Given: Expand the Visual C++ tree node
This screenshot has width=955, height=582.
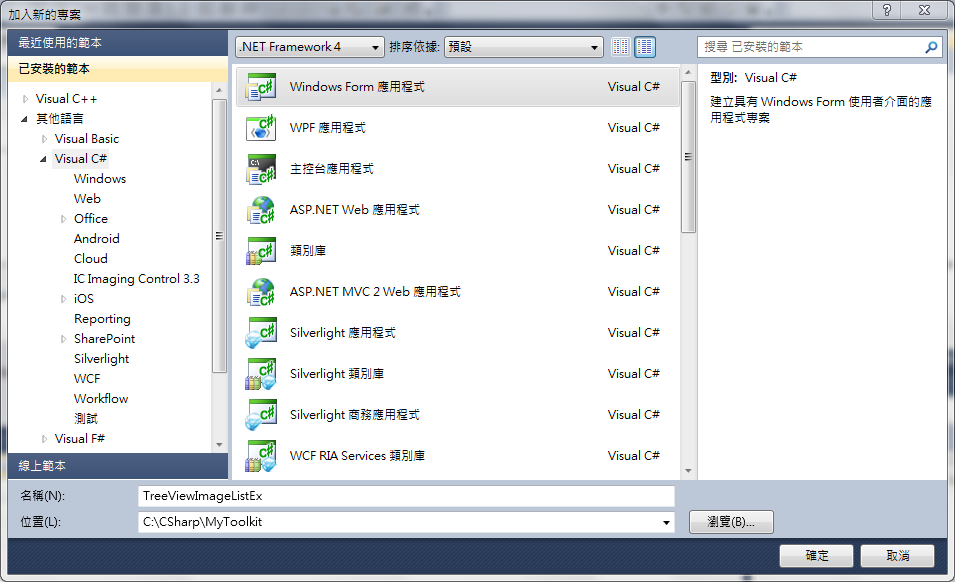Looking at the screenshot, I should 25,99.
